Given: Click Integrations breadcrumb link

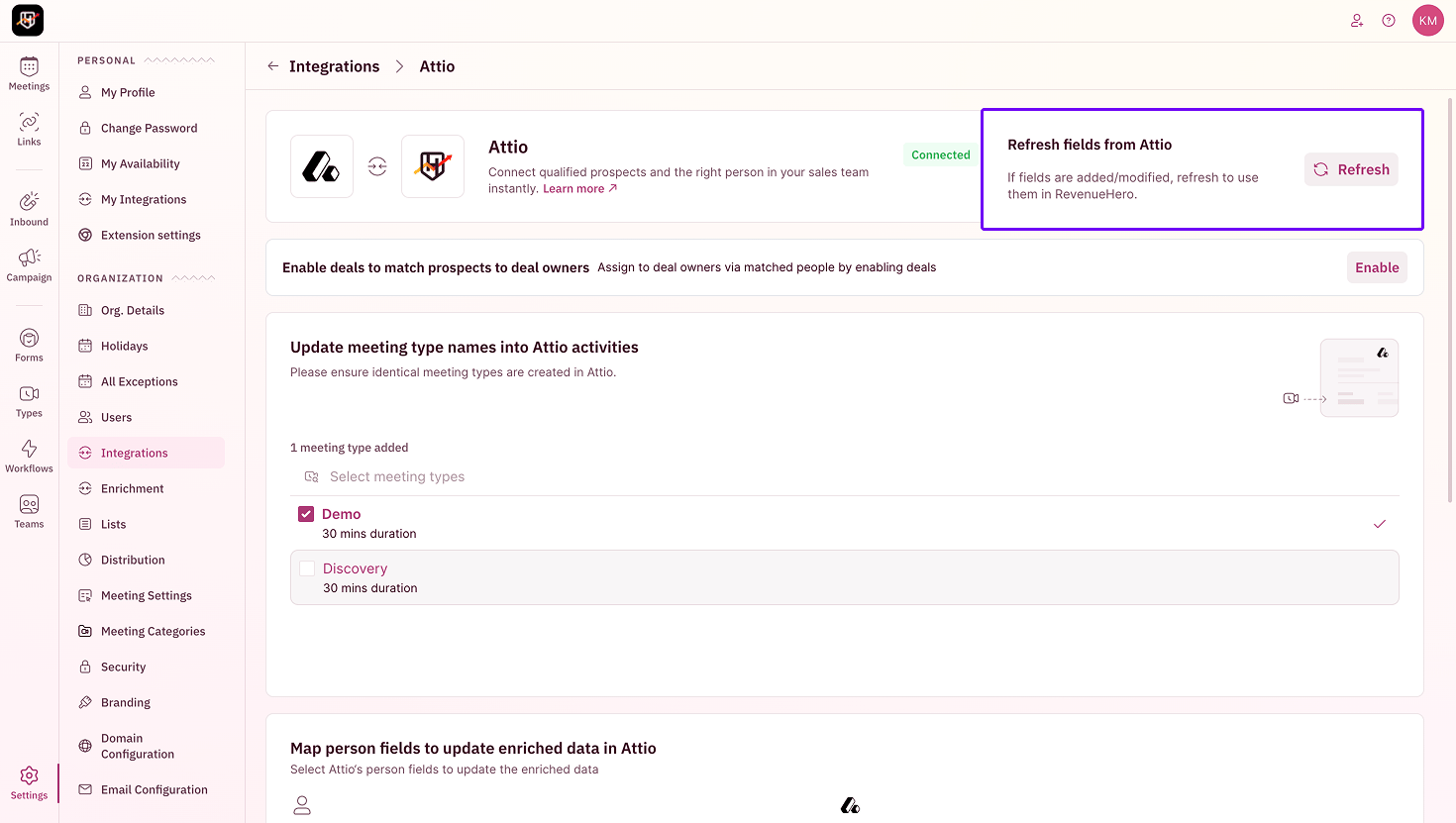Looking at the screenshot, I should point(334,66).
